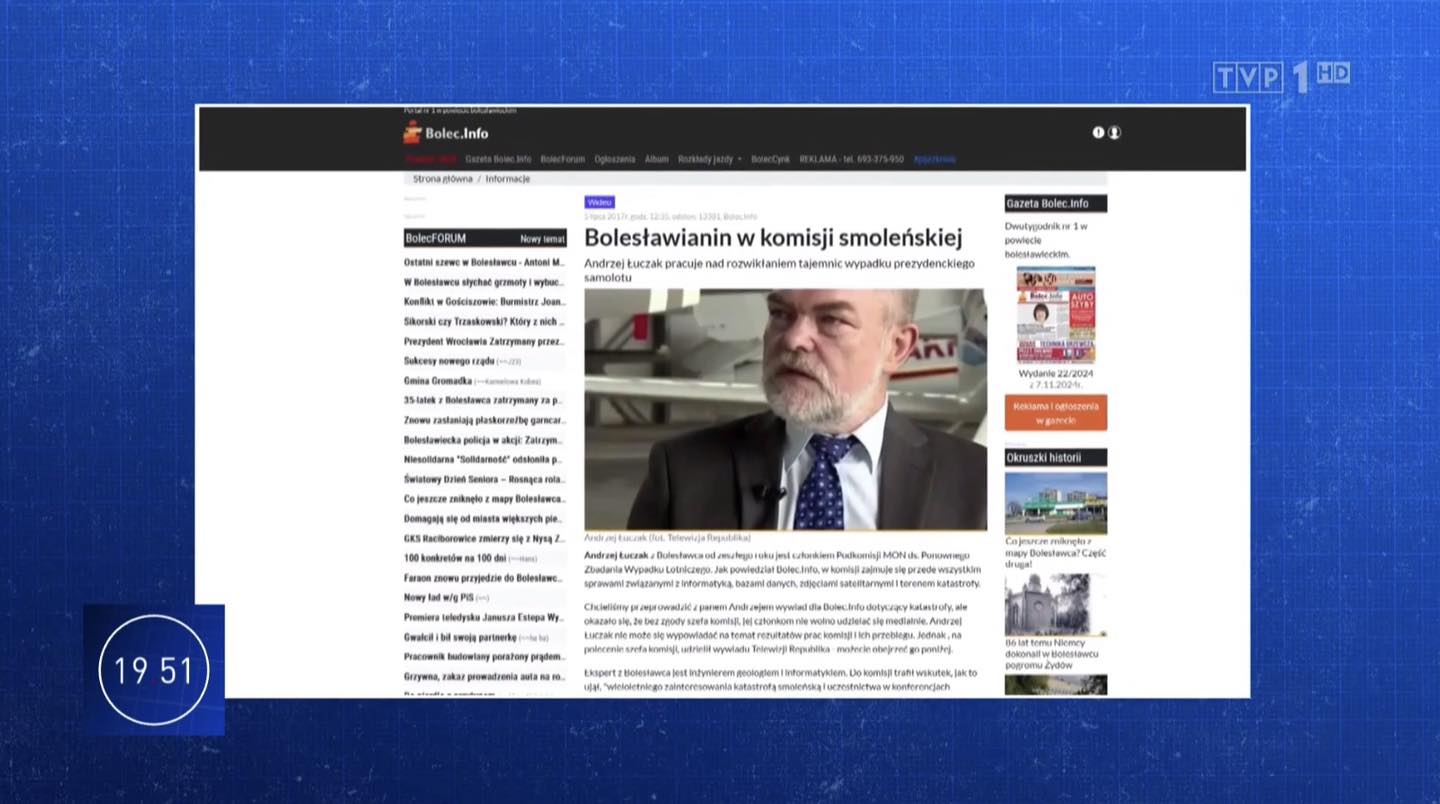Open BolecCynk in the navigation bar
This screenshot has height=804, width=1440.
click(771, 159)
